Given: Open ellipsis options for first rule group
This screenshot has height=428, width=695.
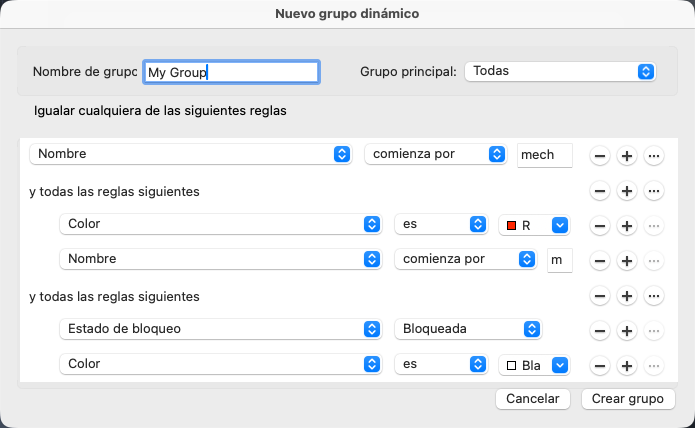Looking at the screenshot, I should pyautogui.click(x=654, y=191).
